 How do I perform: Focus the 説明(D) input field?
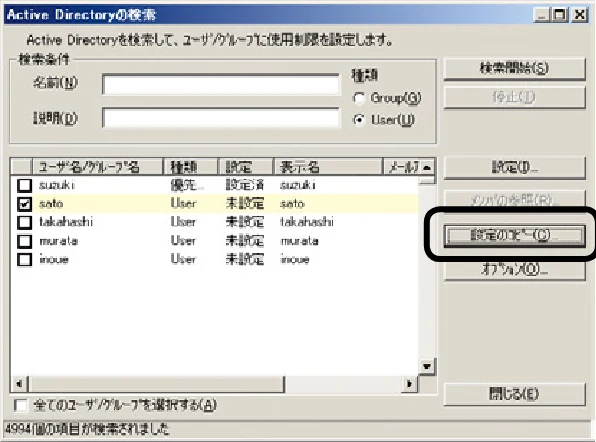tap(221, 118)
